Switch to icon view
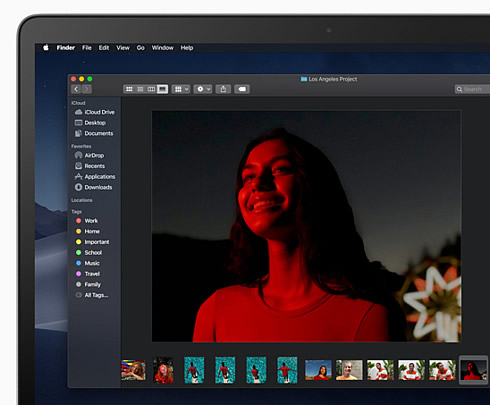The height and width of the screenshot is (405, 490). [129, 89]
